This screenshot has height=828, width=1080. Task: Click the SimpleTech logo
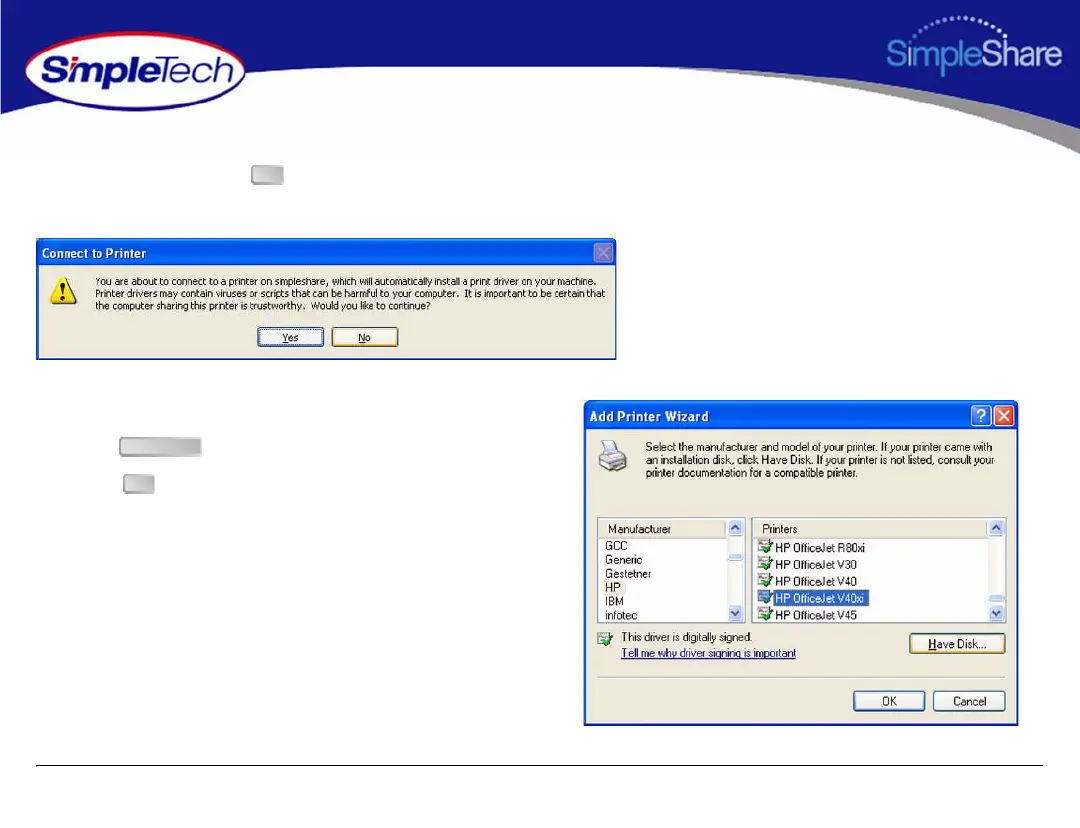(135, 72)
